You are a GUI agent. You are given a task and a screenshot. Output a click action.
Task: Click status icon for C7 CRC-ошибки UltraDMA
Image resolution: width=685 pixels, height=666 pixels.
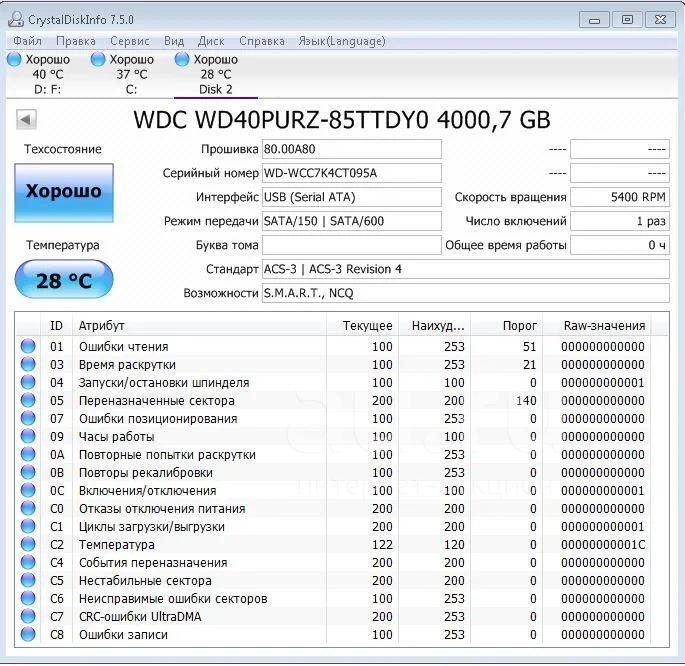28,617
